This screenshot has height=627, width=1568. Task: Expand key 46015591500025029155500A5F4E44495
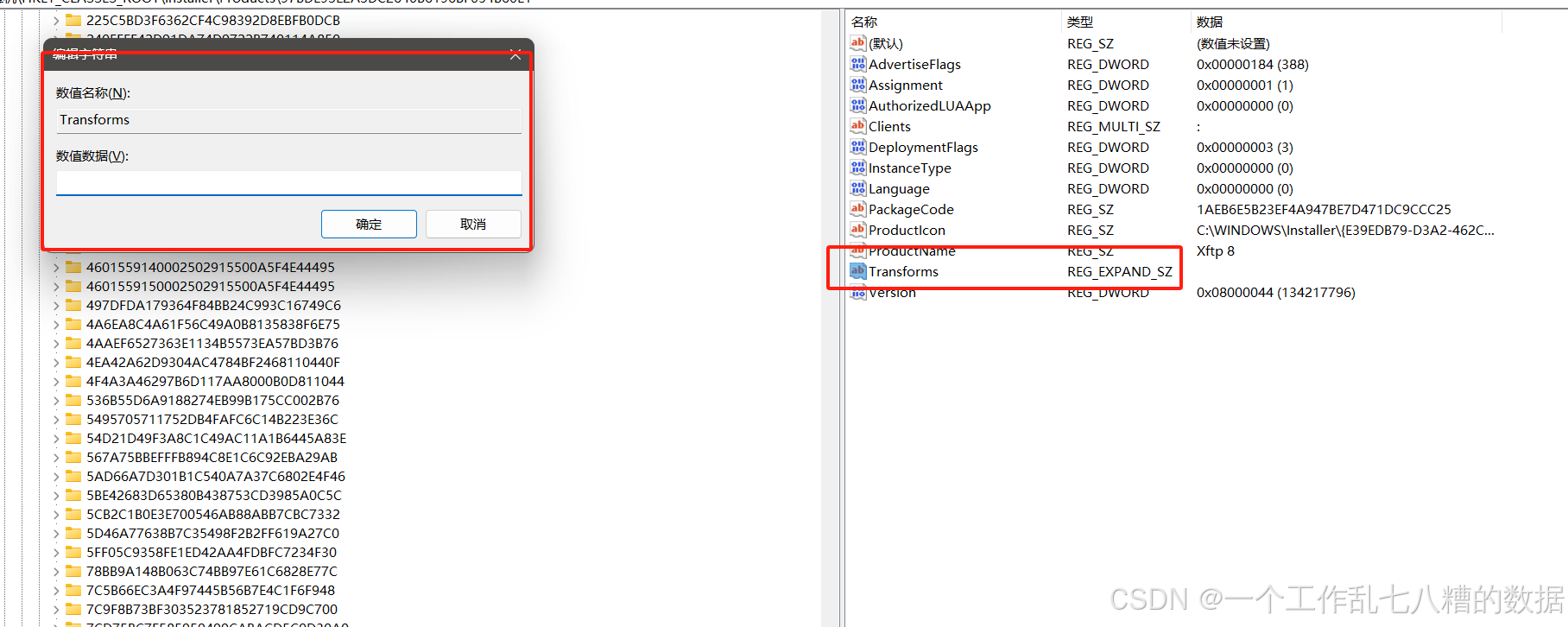pyautogui.click(x=56, y=286)
